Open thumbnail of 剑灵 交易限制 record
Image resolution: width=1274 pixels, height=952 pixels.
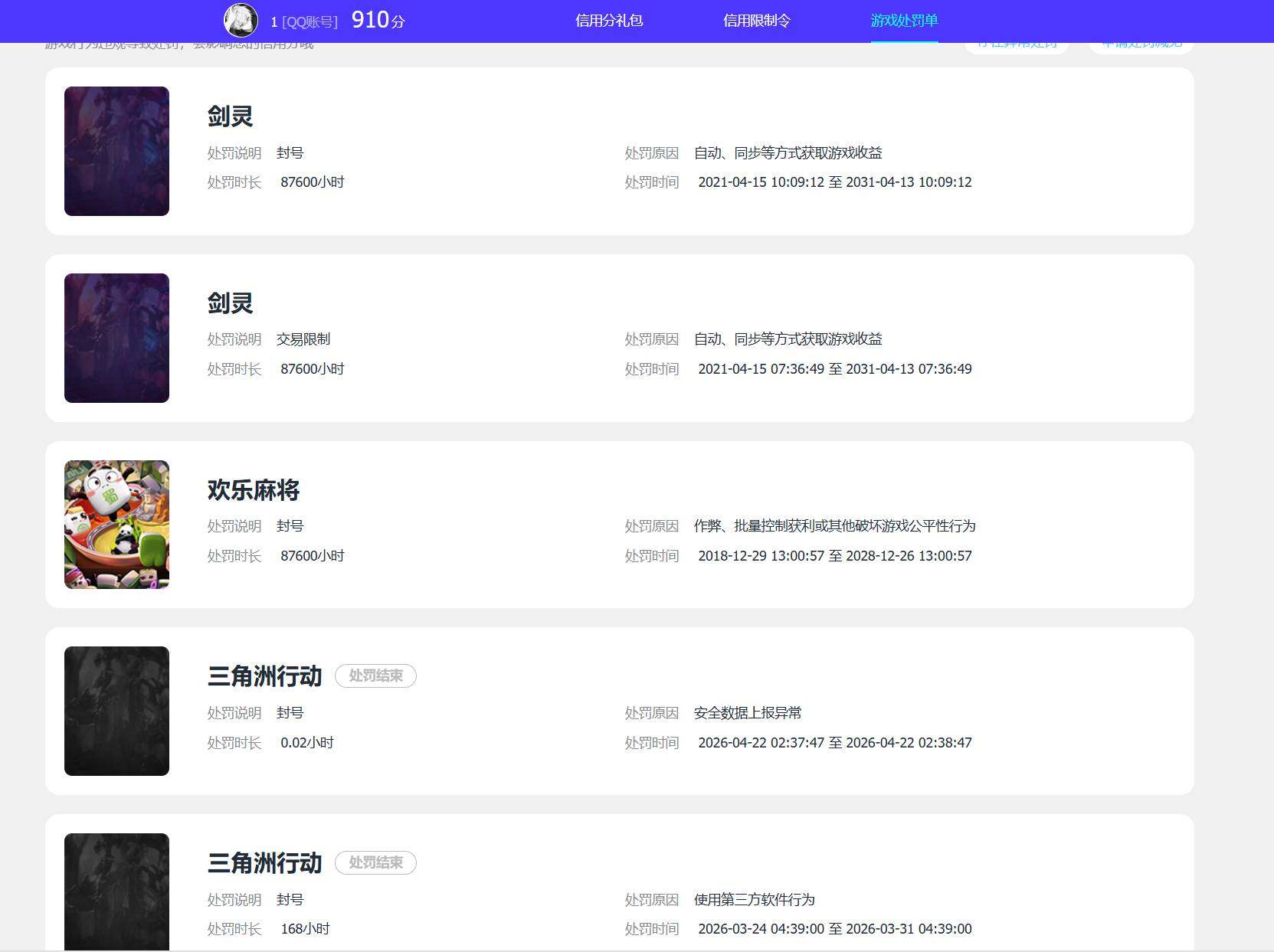tap(116, 338)
